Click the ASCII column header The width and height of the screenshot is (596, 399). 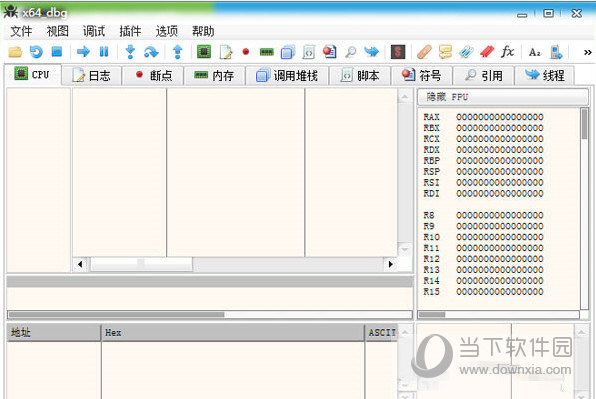[381, 332]
